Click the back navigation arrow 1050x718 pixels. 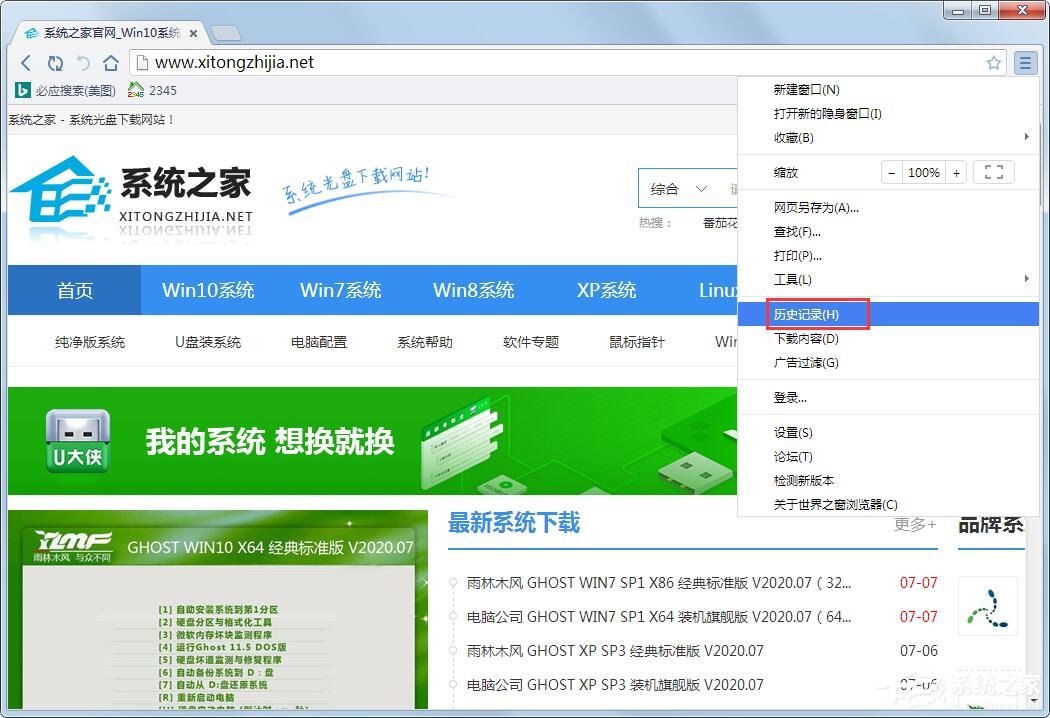point(26,62)
